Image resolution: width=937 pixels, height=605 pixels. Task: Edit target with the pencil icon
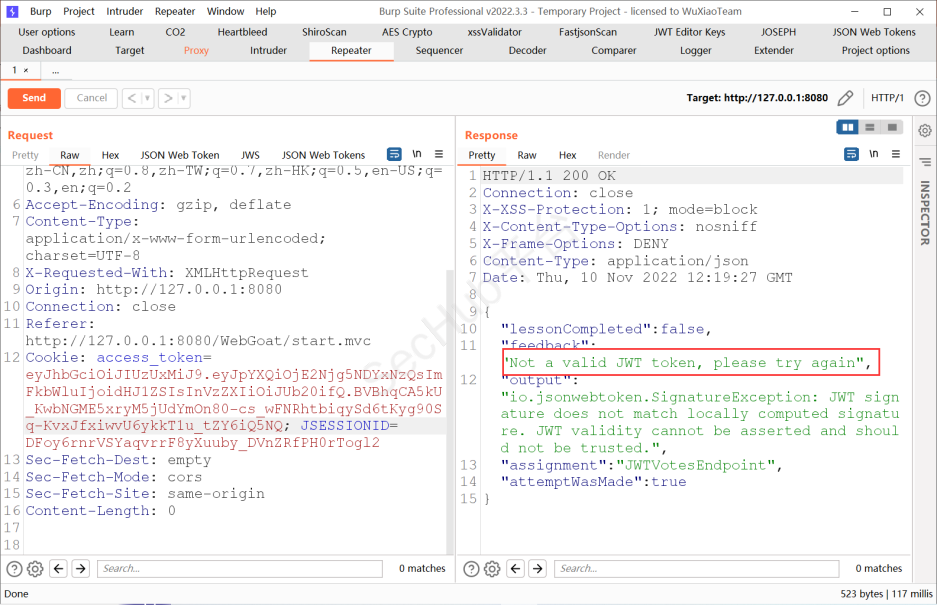(845, 98)
